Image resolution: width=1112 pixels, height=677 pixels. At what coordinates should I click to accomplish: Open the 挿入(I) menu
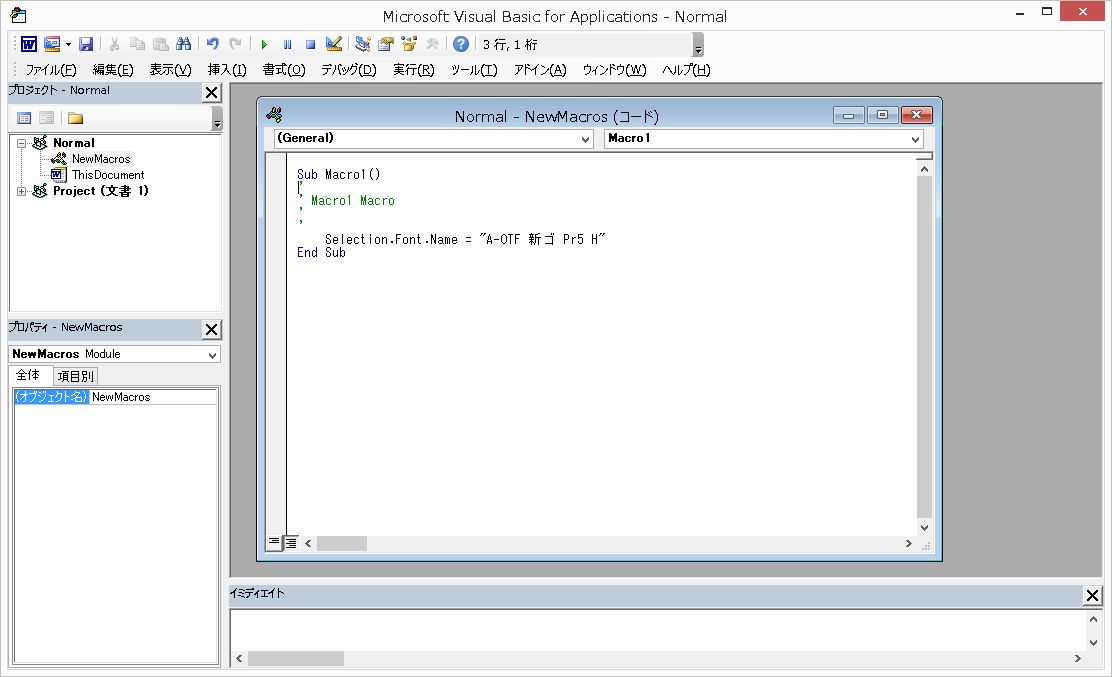click(x=227, y=69)
